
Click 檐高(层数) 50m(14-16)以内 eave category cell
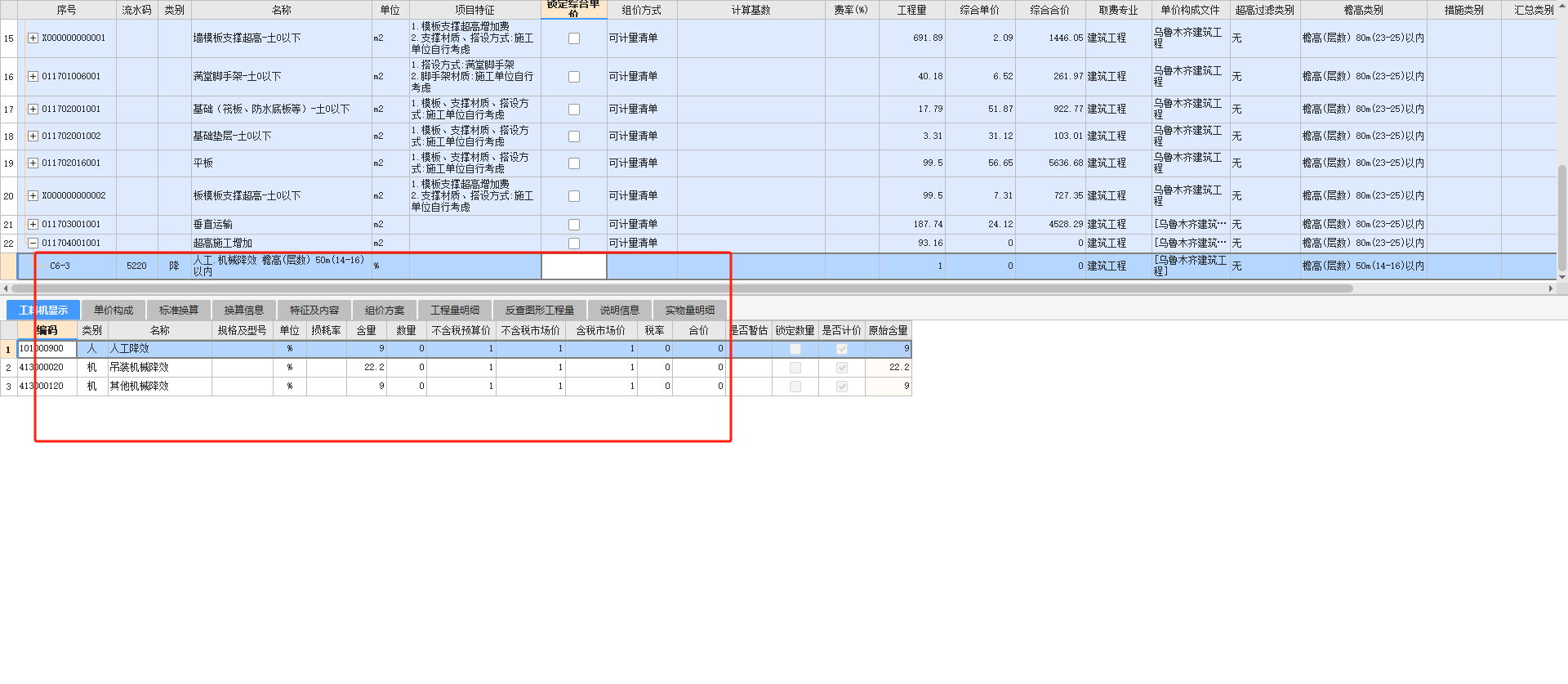[x=1364, y=266]
